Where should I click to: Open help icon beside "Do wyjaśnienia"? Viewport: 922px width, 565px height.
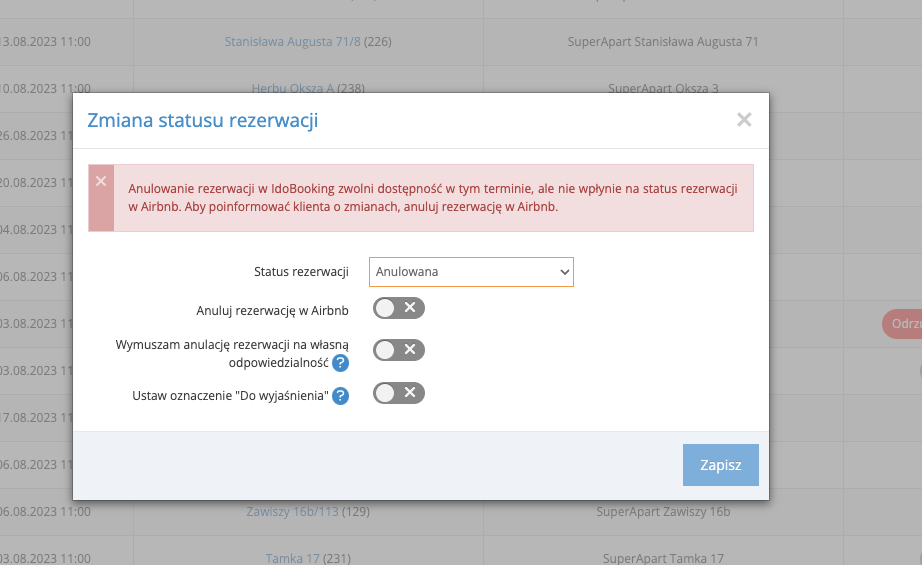point(340,396)
